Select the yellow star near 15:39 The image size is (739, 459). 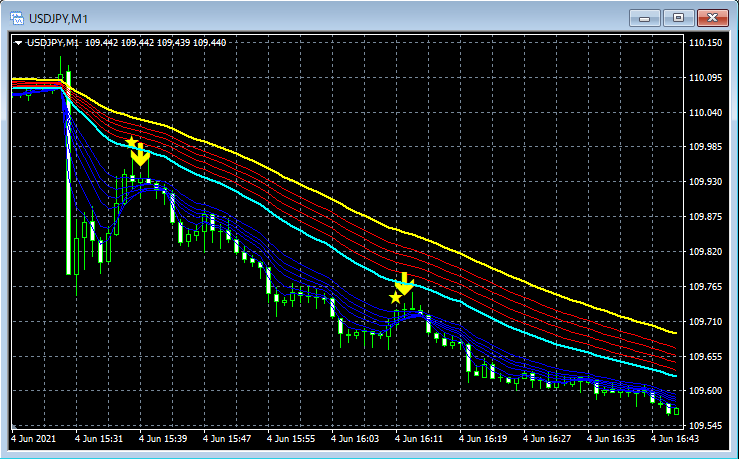tap(131, 142)
